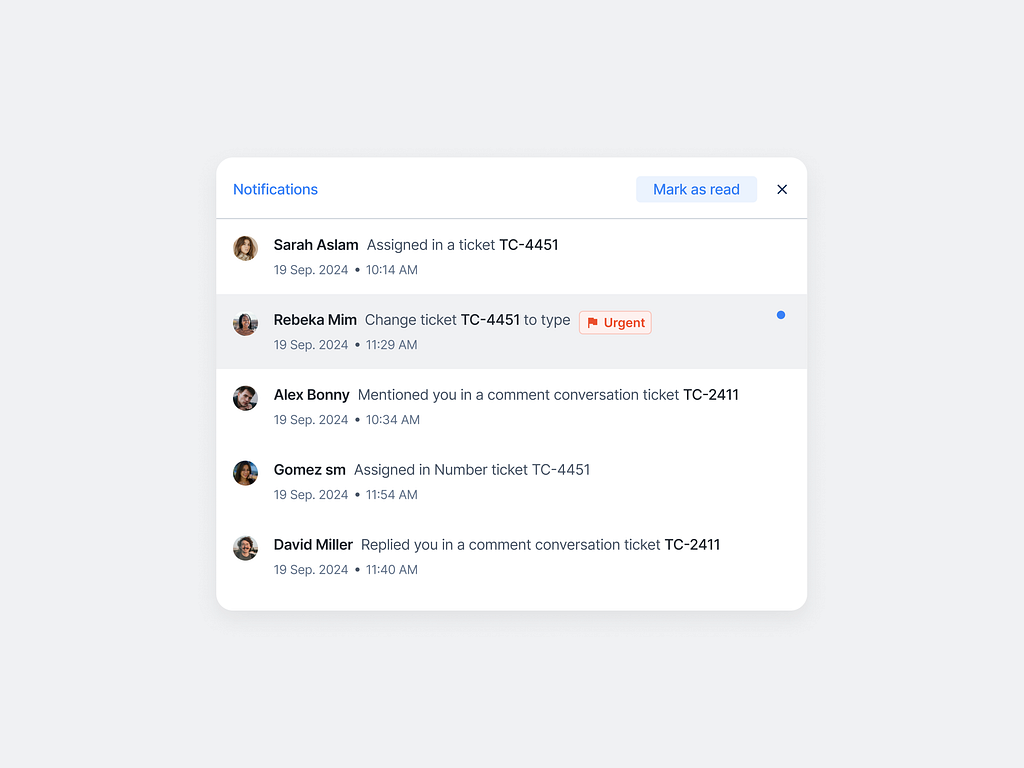This screenshot has height=768, width=1024.
Task: Close the notifications panel
Action: tap(782, 189)
